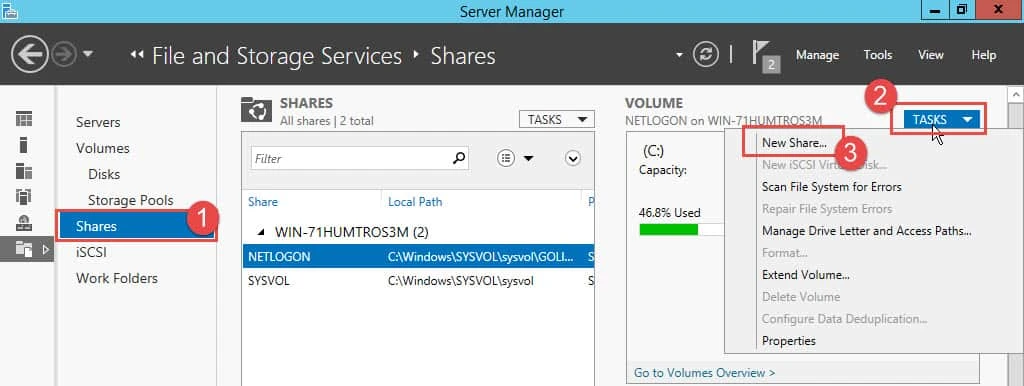
Task: Click the SHARES tile icon
Action: [256, 110]
